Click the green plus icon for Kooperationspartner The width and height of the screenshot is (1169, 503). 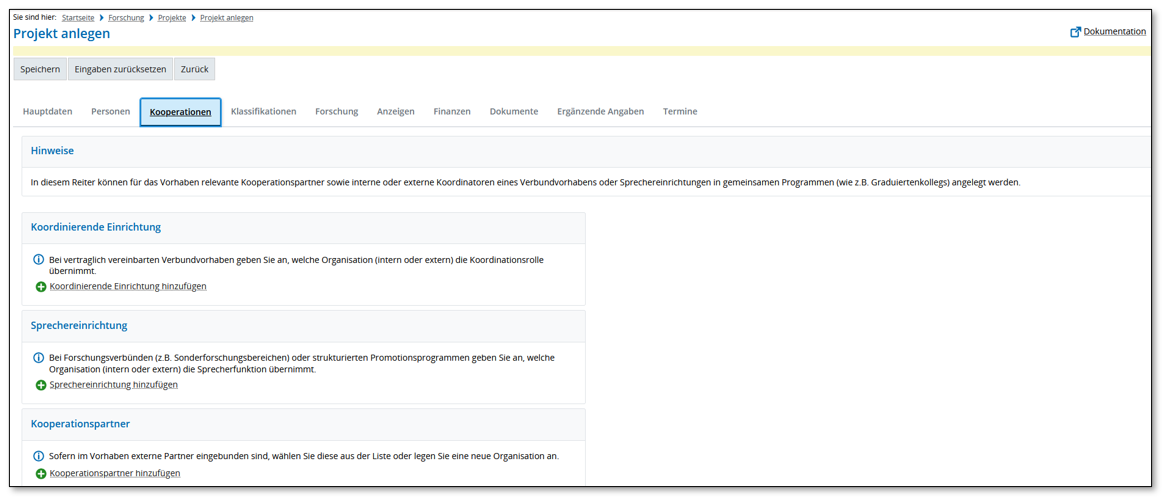pos(41,474)
